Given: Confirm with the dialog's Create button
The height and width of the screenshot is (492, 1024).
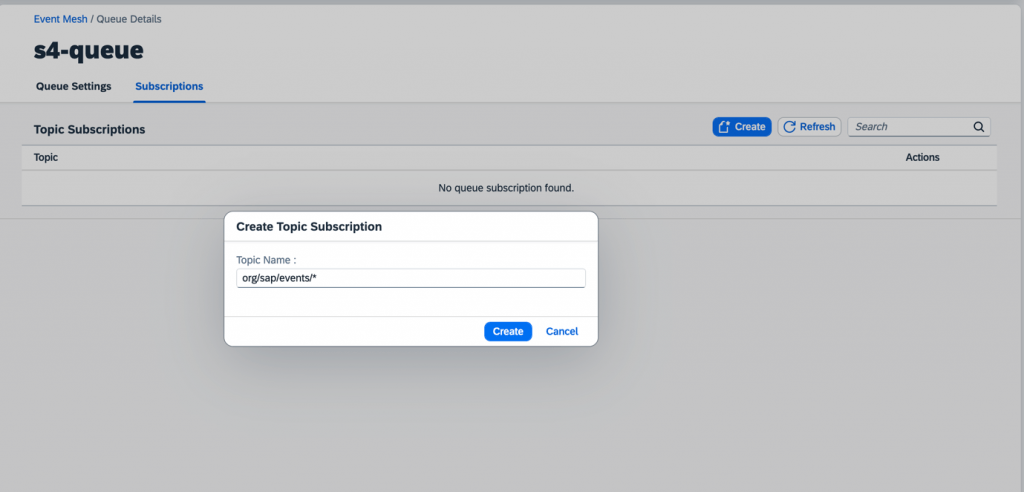Looking at the screenshot, I should [x=508, y=331].
